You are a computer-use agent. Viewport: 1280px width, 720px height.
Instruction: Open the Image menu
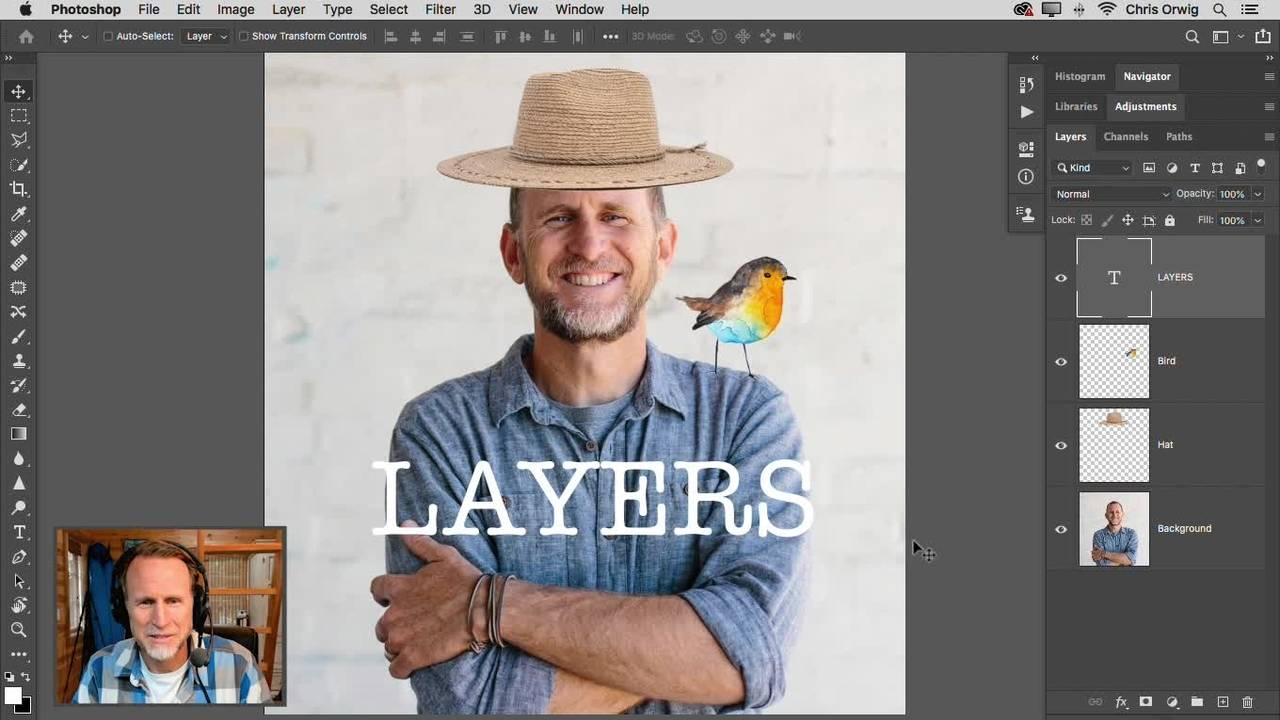236,9
